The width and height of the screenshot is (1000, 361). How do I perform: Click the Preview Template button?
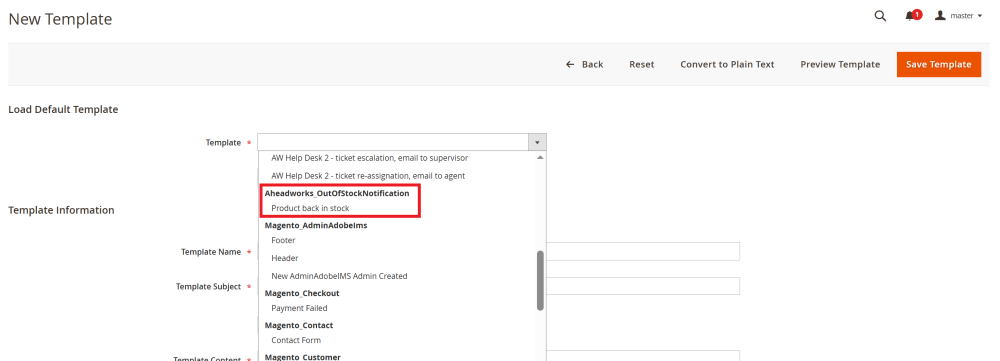click(x=840, y=64)
